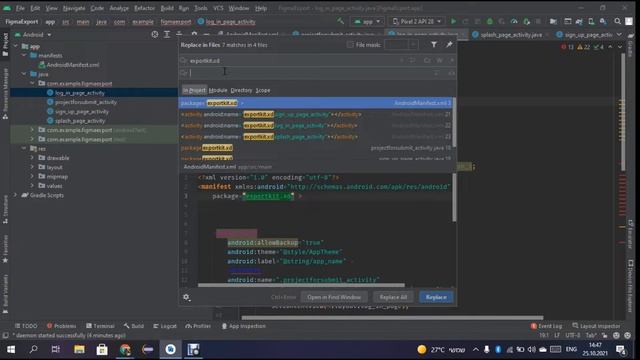Expand the Gradle Scripts node

click(x=16, y=195)
